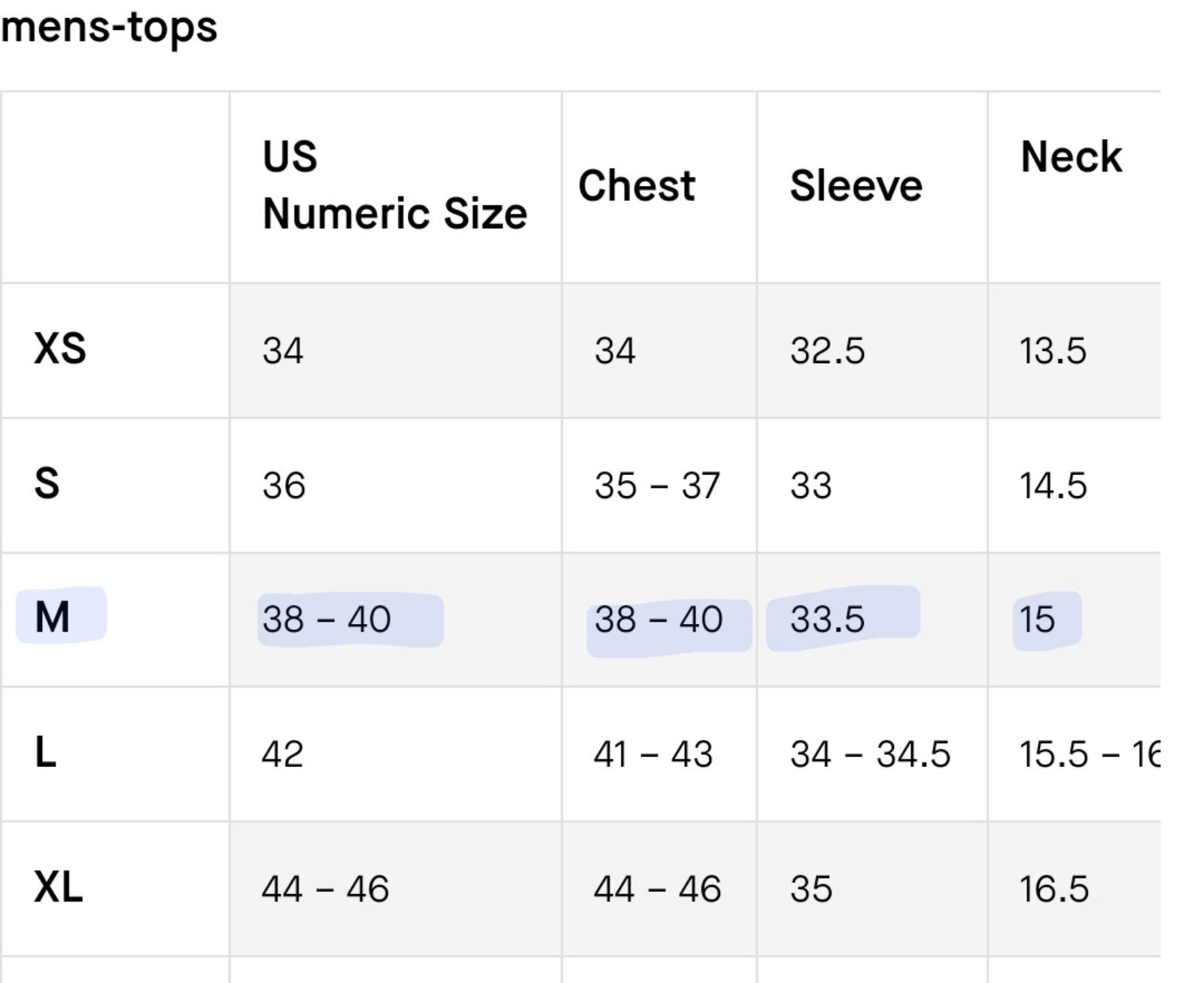
Task: Click the Sleeve column header
Action: pos(856,186)
